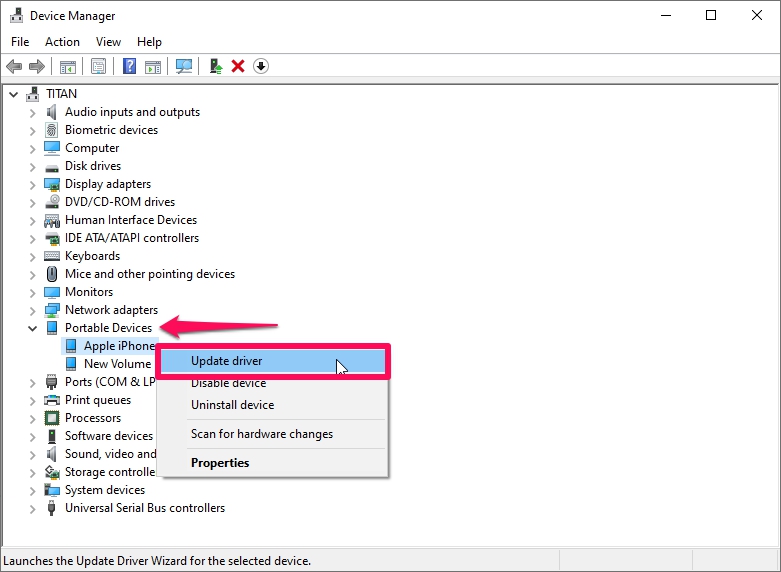Toggle the action pane toolbar icon
781x572 pixels.
click(x=153, y=66)
